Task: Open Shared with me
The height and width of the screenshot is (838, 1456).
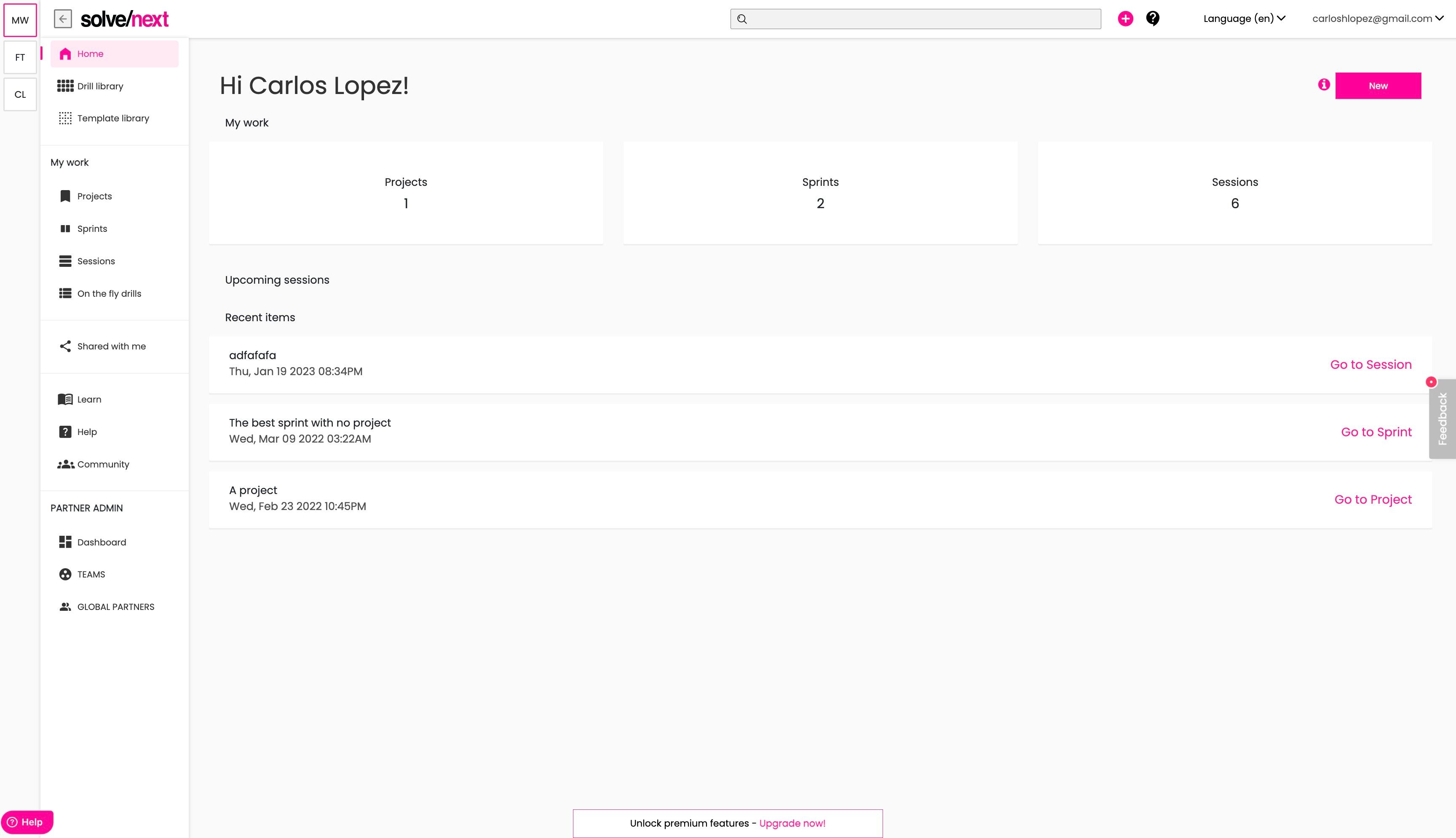Action: click(111, 346)
